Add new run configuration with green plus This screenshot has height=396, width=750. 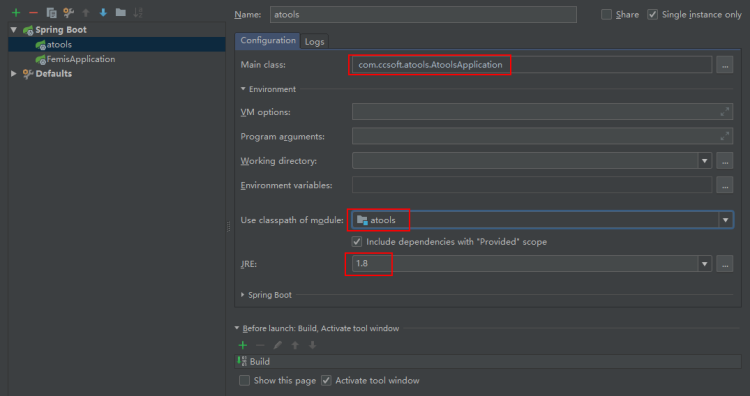pyautogui.click(x=16, y=13)
